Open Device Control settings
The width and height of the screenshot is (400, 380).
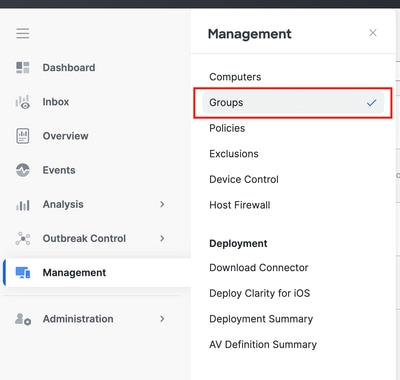pyautogui.click(x=244, y=179)
